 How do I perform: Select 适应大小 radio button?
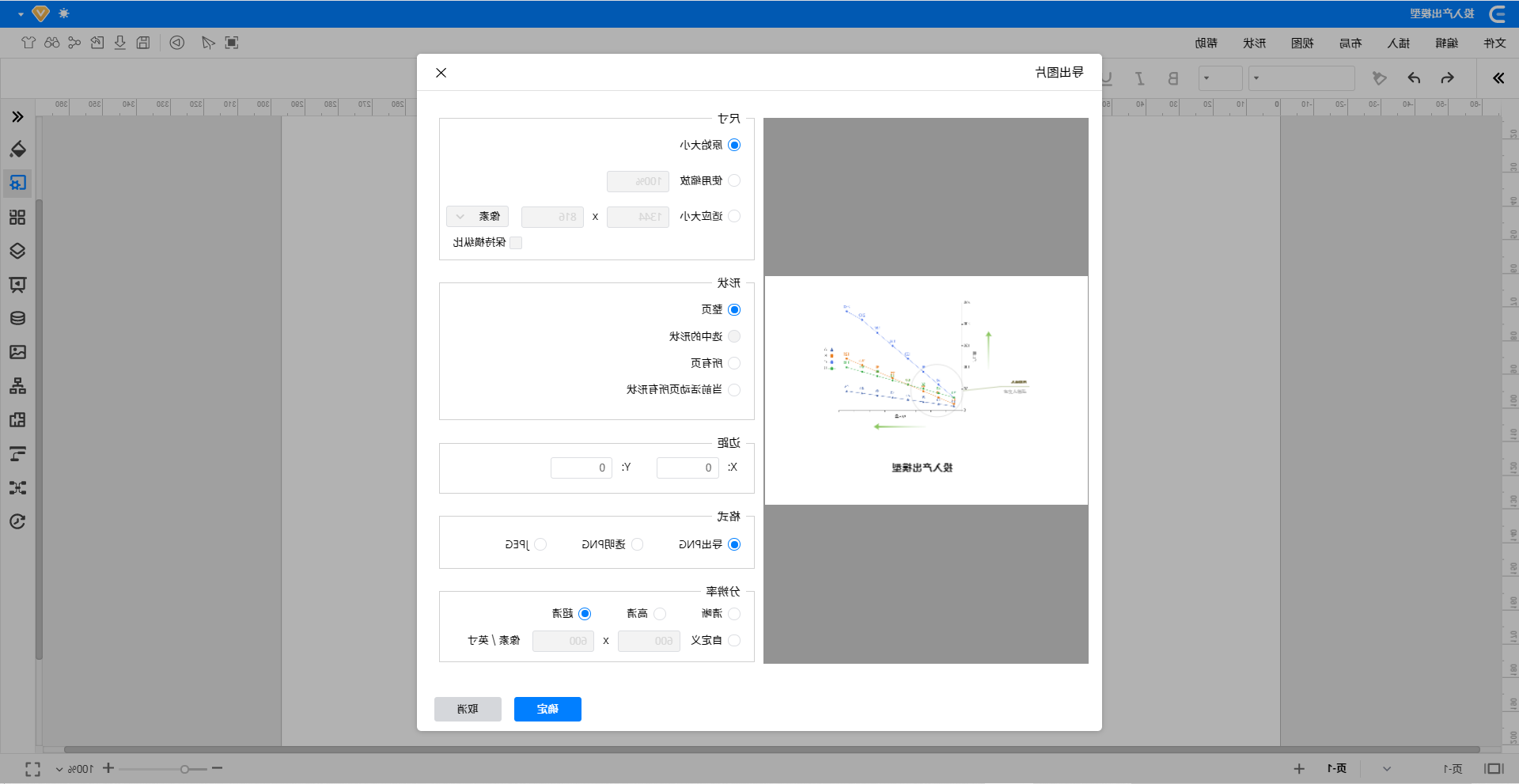(734, 216)
